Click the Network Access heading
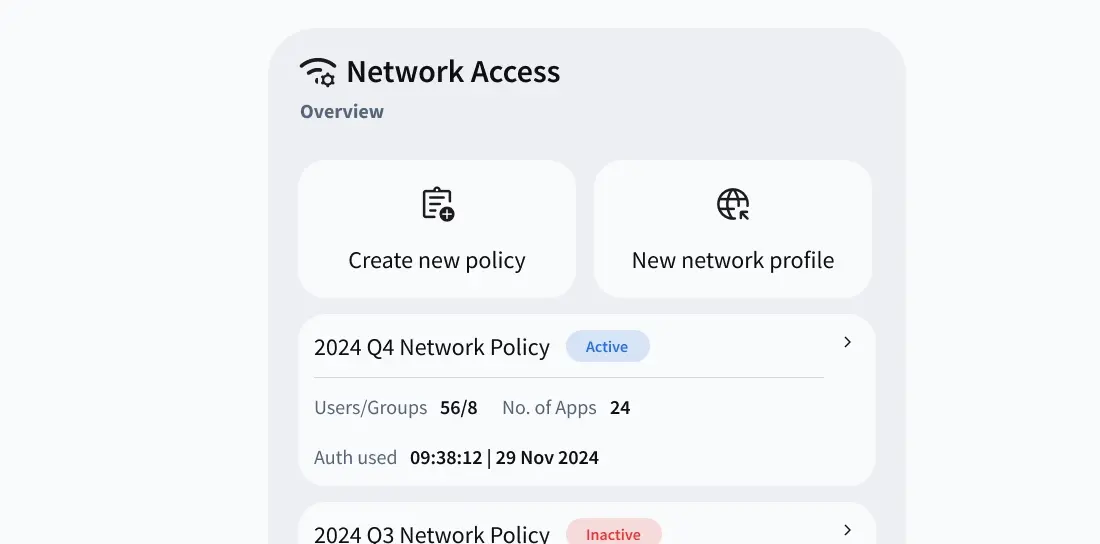This screenshot has width=1100, height=544. pos(453,72)
